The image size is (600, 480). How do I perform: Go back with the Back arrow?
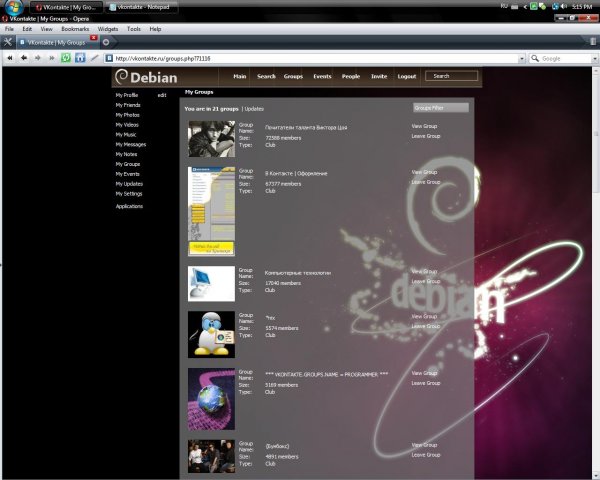24,58
